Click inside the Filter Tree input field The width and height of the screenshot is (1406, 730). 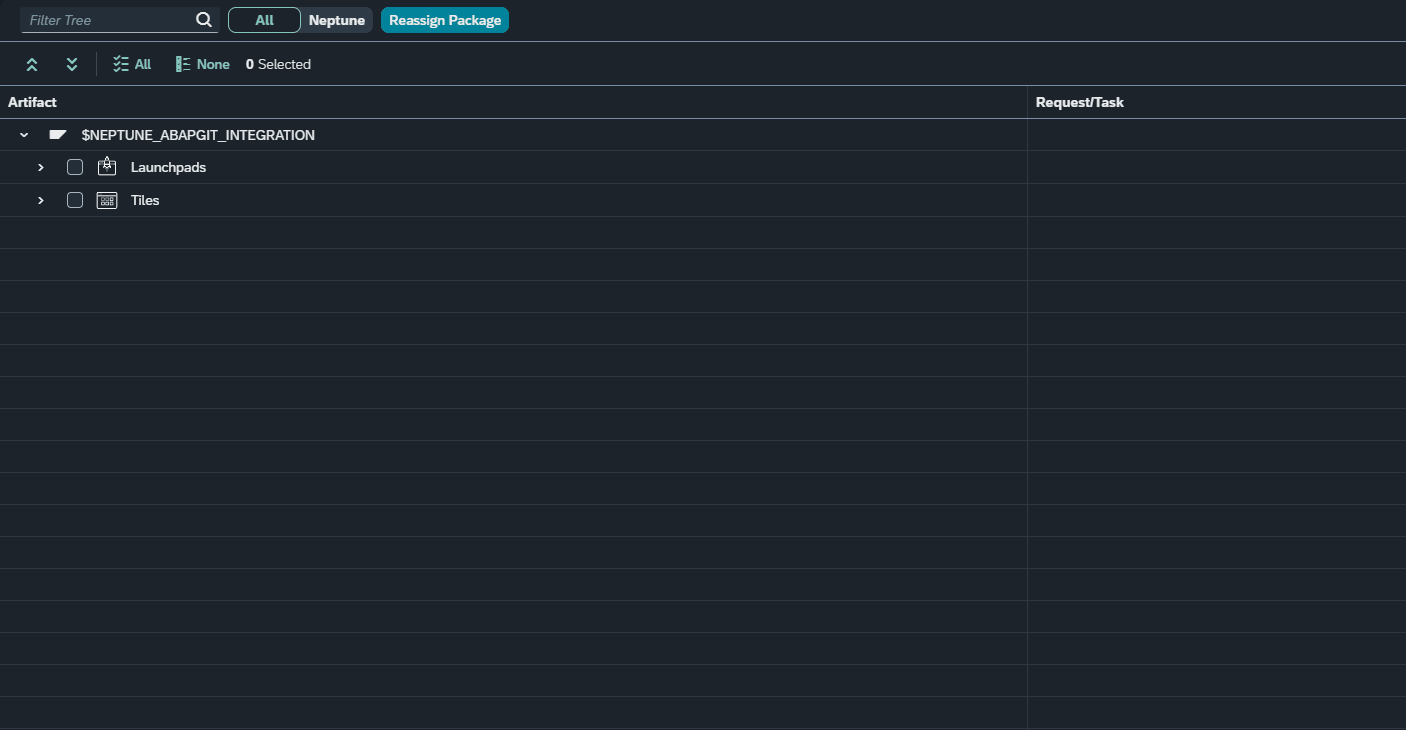coord(110,20)
